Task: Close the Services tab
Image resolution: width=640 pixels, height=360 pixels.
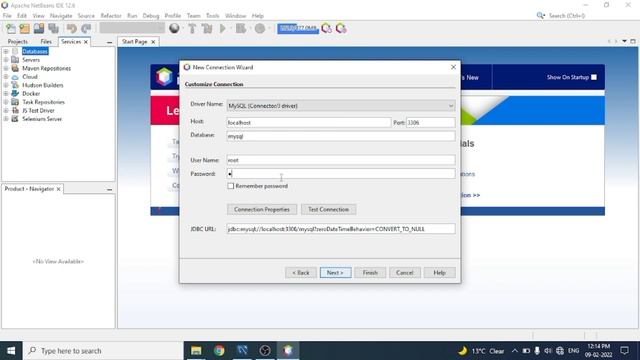Action: point(86,42)
